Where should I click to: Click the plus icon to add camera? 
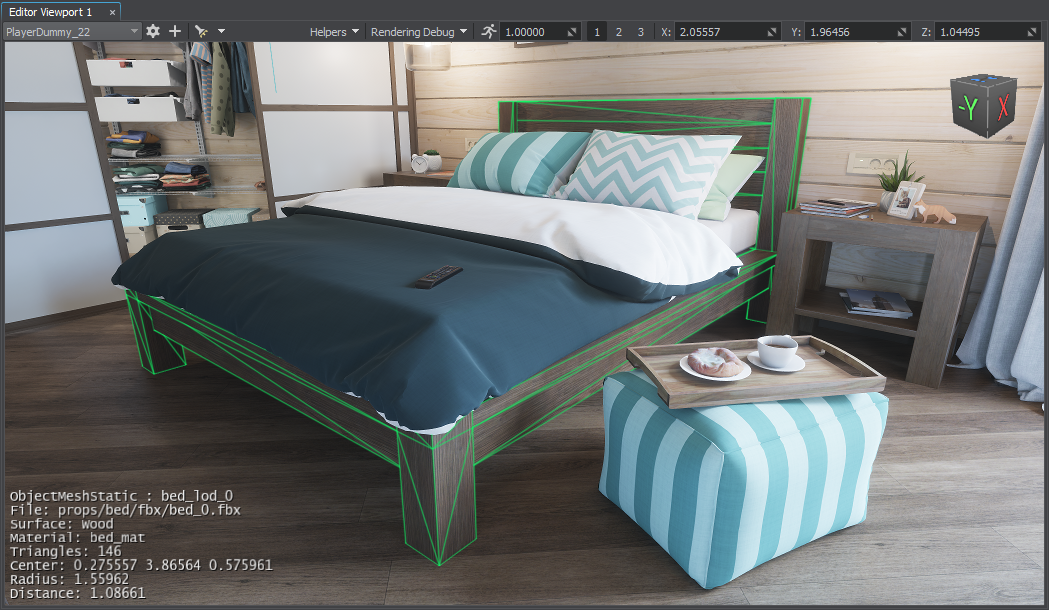[x=175, y=31]
